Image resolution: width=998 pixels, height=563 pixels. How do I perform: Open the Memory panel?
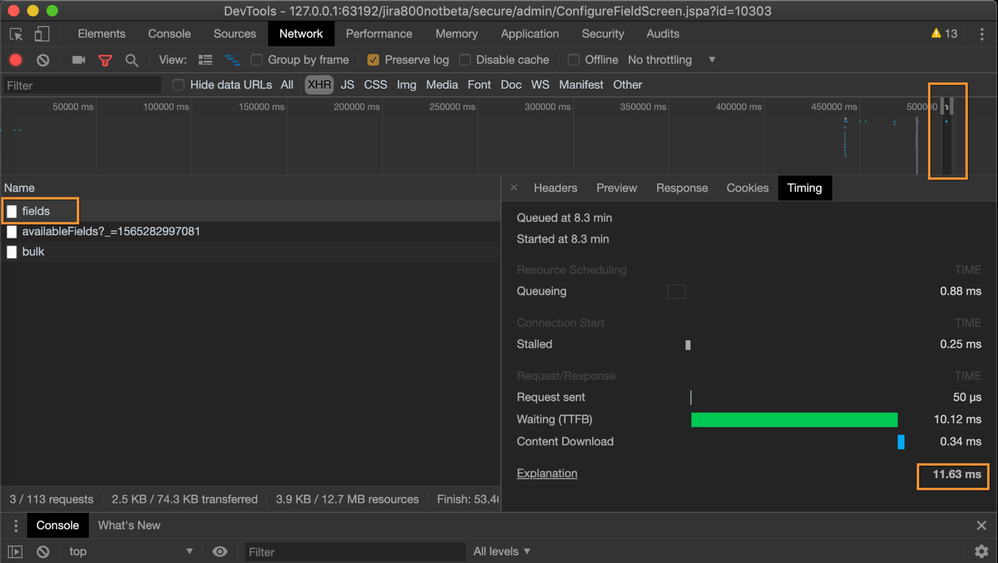pyautogui.click(x=456, y=34)
